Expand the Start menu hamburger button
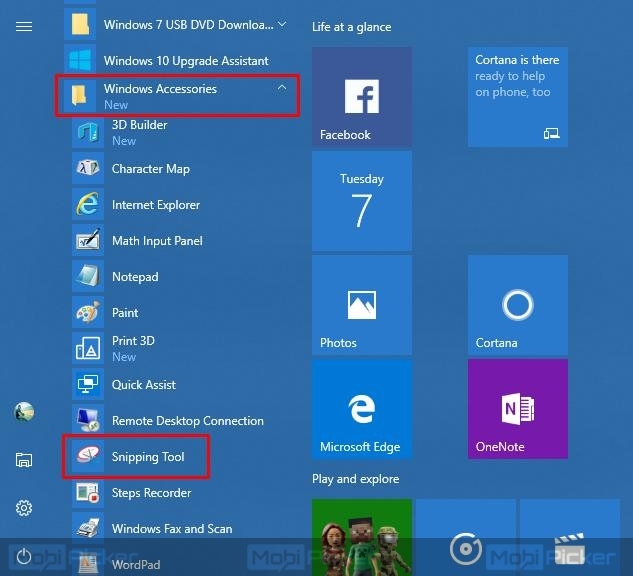This screenshot has height=576, width=633. (24, 26)
